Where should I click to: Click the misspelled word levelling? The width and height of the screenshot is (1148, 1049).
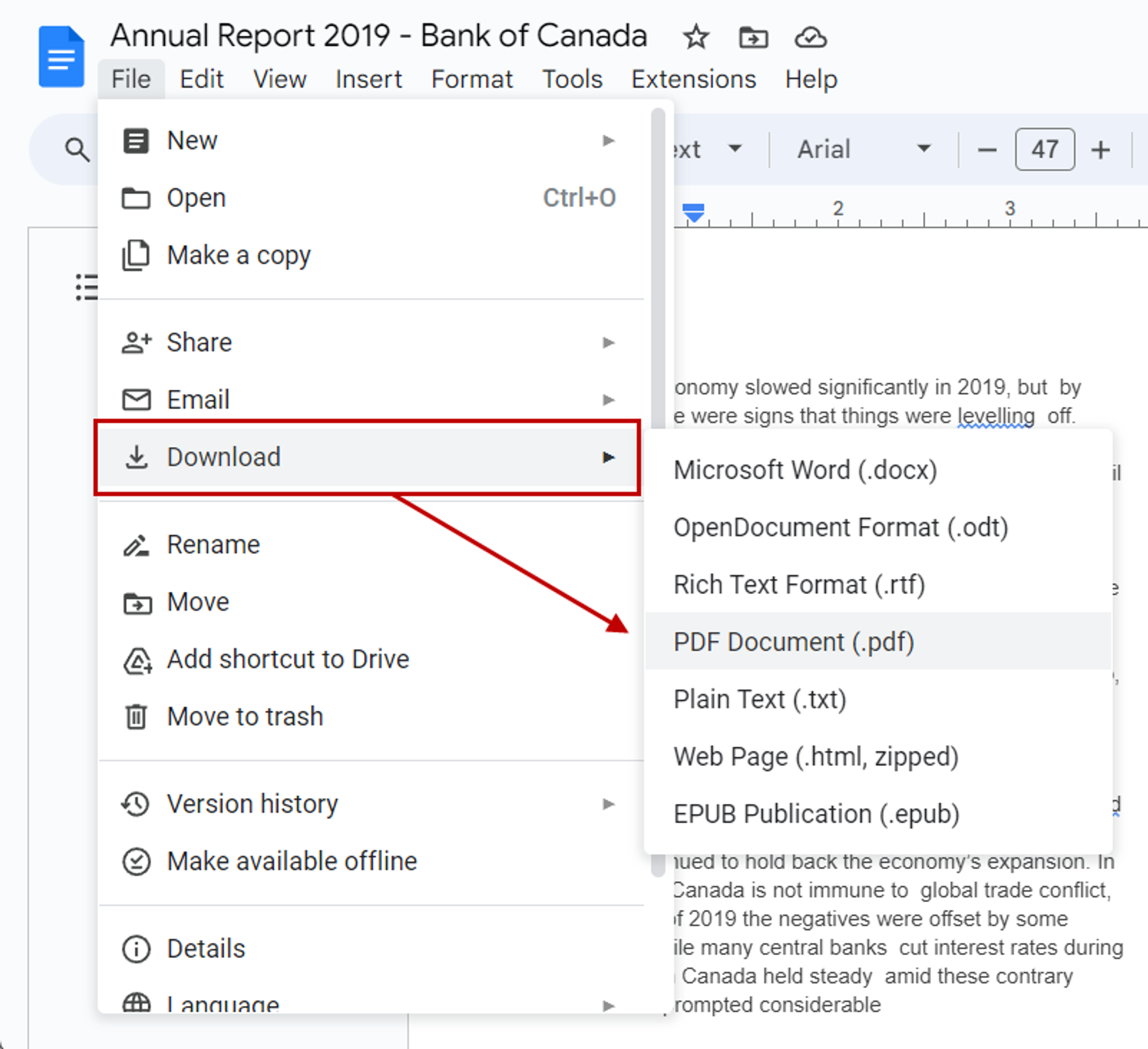point(996,415)
